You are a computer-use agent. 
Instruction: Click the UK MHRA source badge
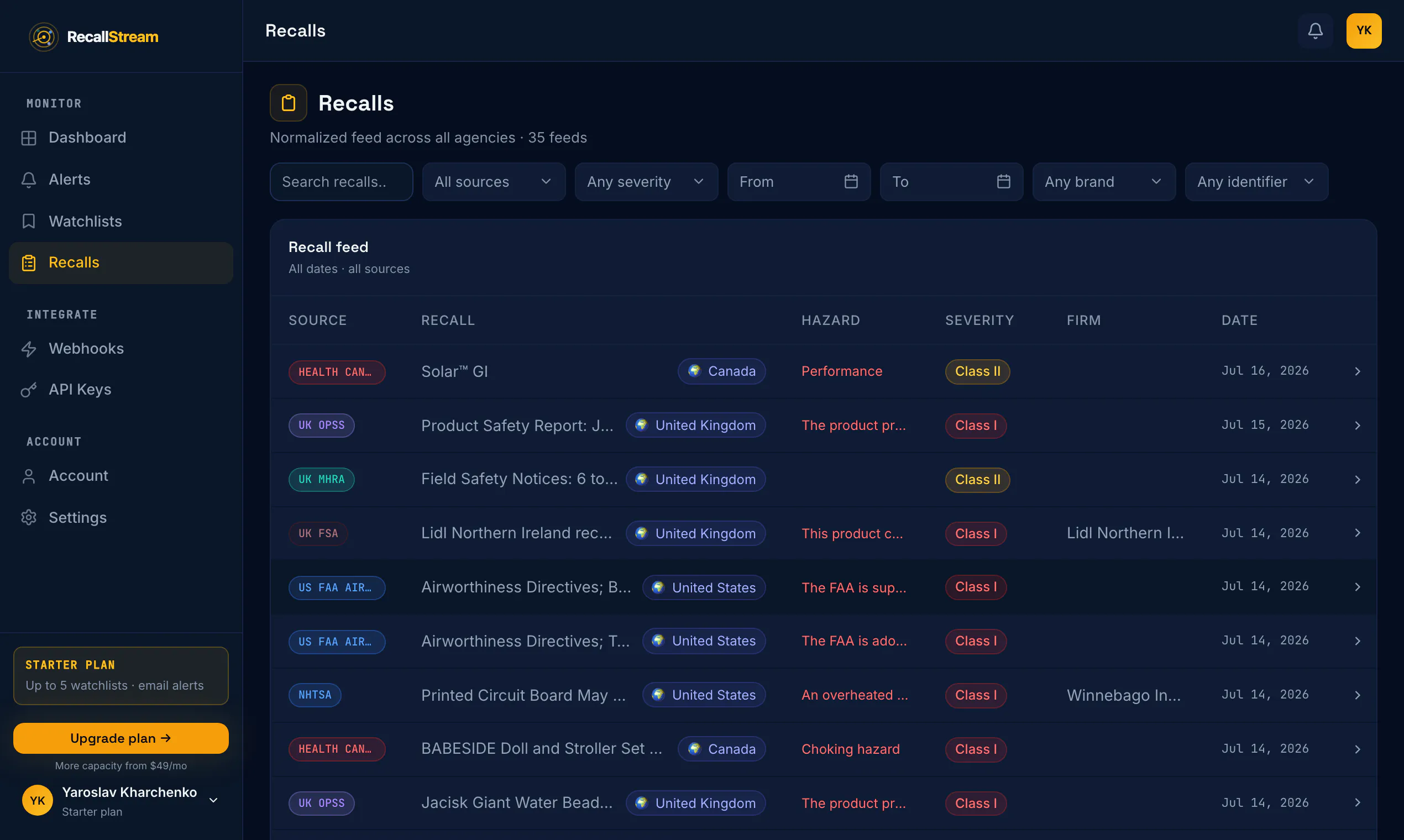tap(322, 480)
